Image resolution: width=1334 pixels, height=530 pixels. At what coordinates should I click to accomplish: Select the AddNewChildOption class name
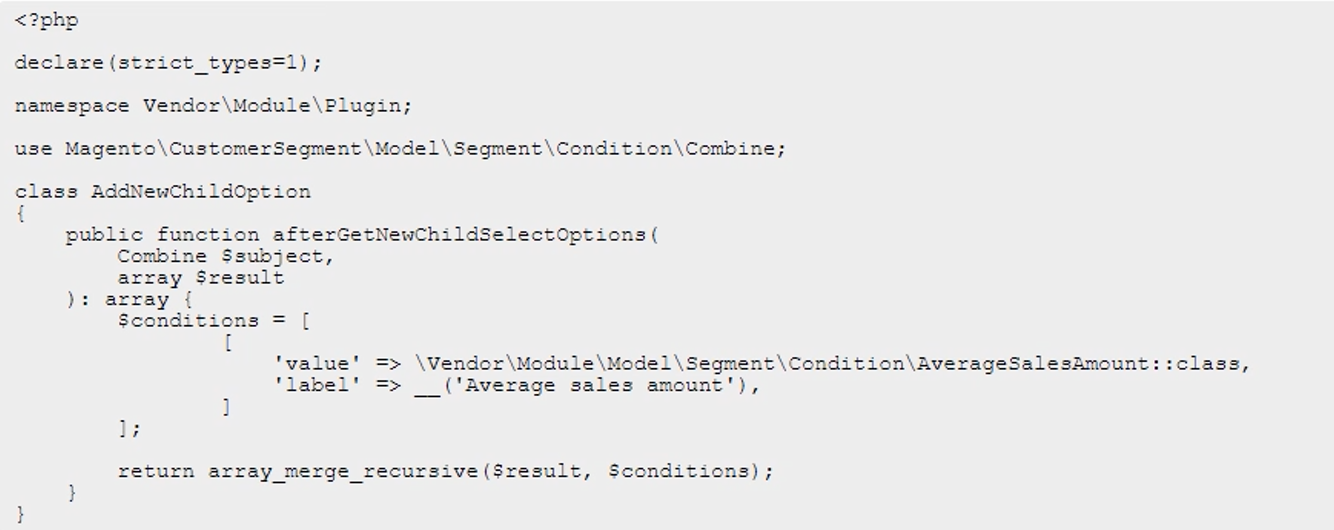pos(201,192)
